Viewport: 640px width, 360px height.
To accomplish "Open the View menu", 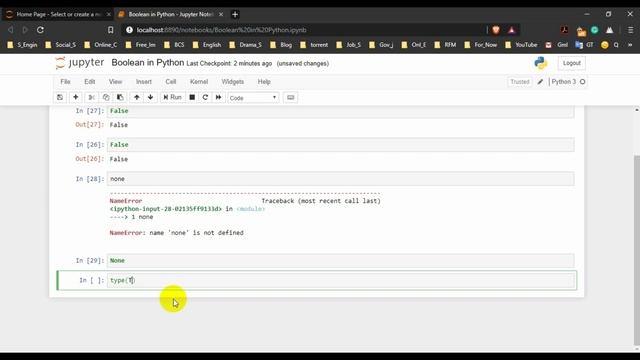I will coord(116,82).
